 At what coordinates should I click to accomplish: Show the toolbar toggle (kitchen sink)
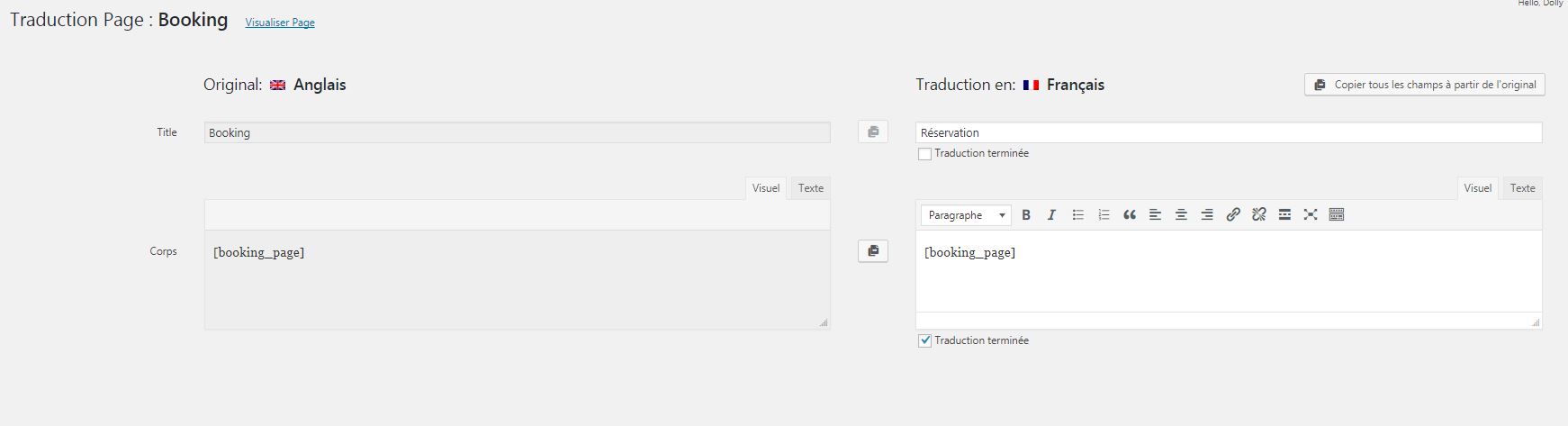1337,215
